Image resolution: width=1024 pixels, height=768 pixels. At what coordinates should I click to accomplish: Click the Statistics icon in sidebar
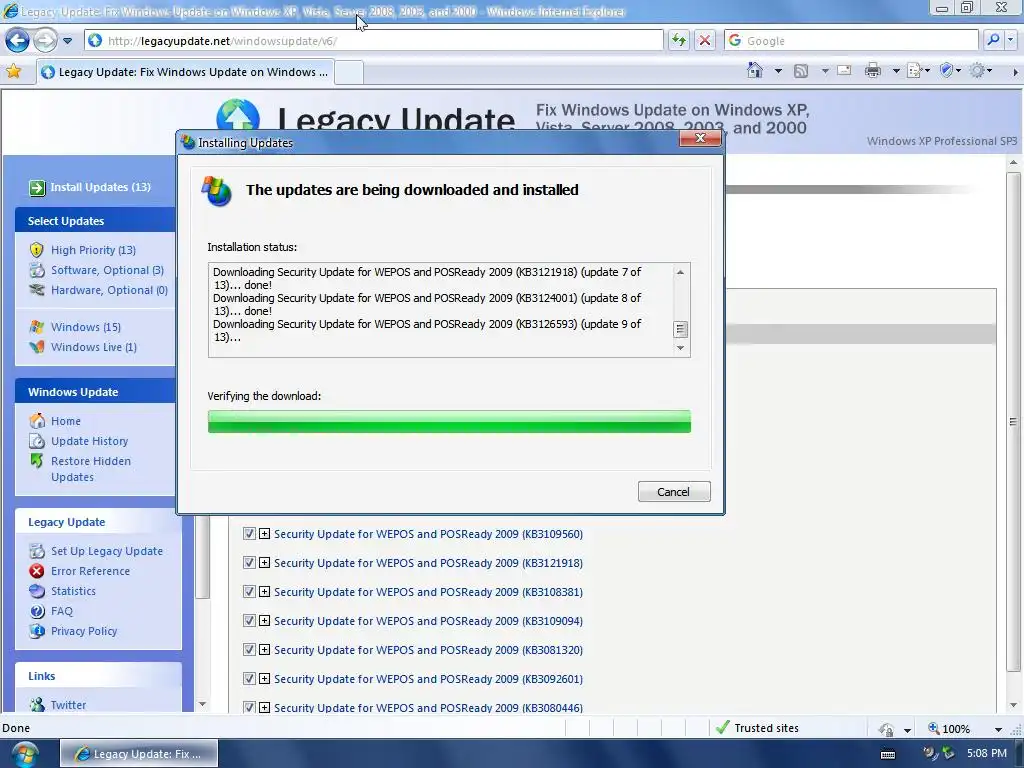click(37, 591)
